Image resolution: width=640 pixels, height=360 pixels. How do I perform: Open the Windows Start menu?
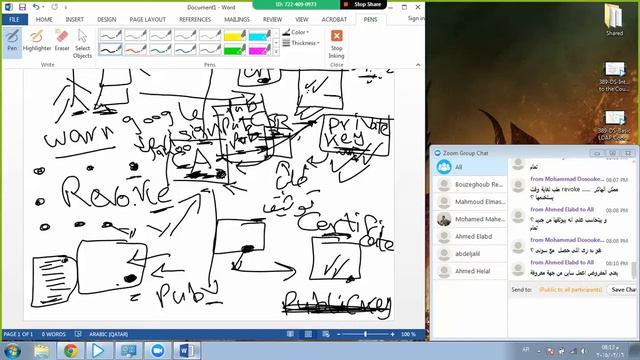pos(12,351)
